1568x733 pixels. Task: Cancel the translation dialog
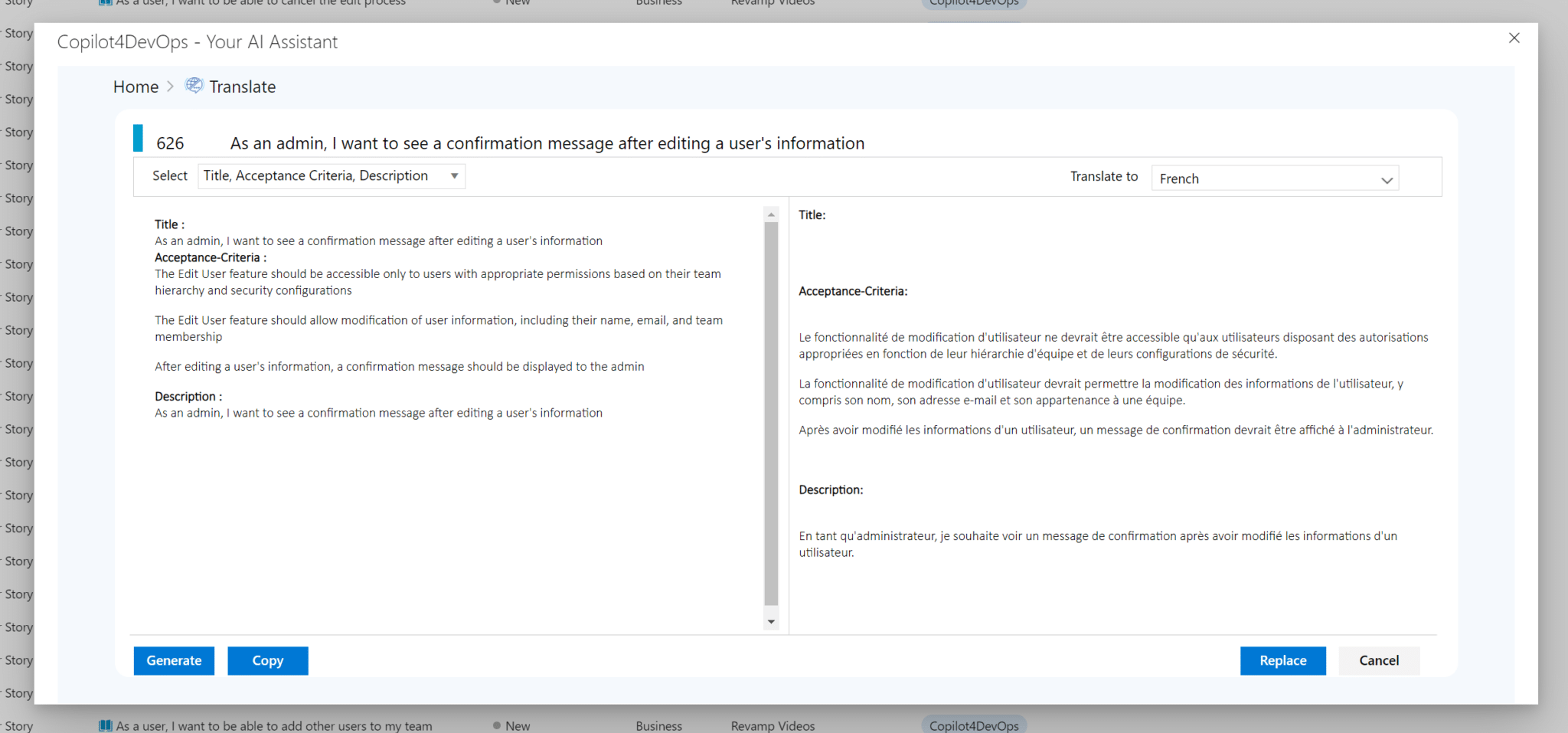click(x=1378, y=660)
